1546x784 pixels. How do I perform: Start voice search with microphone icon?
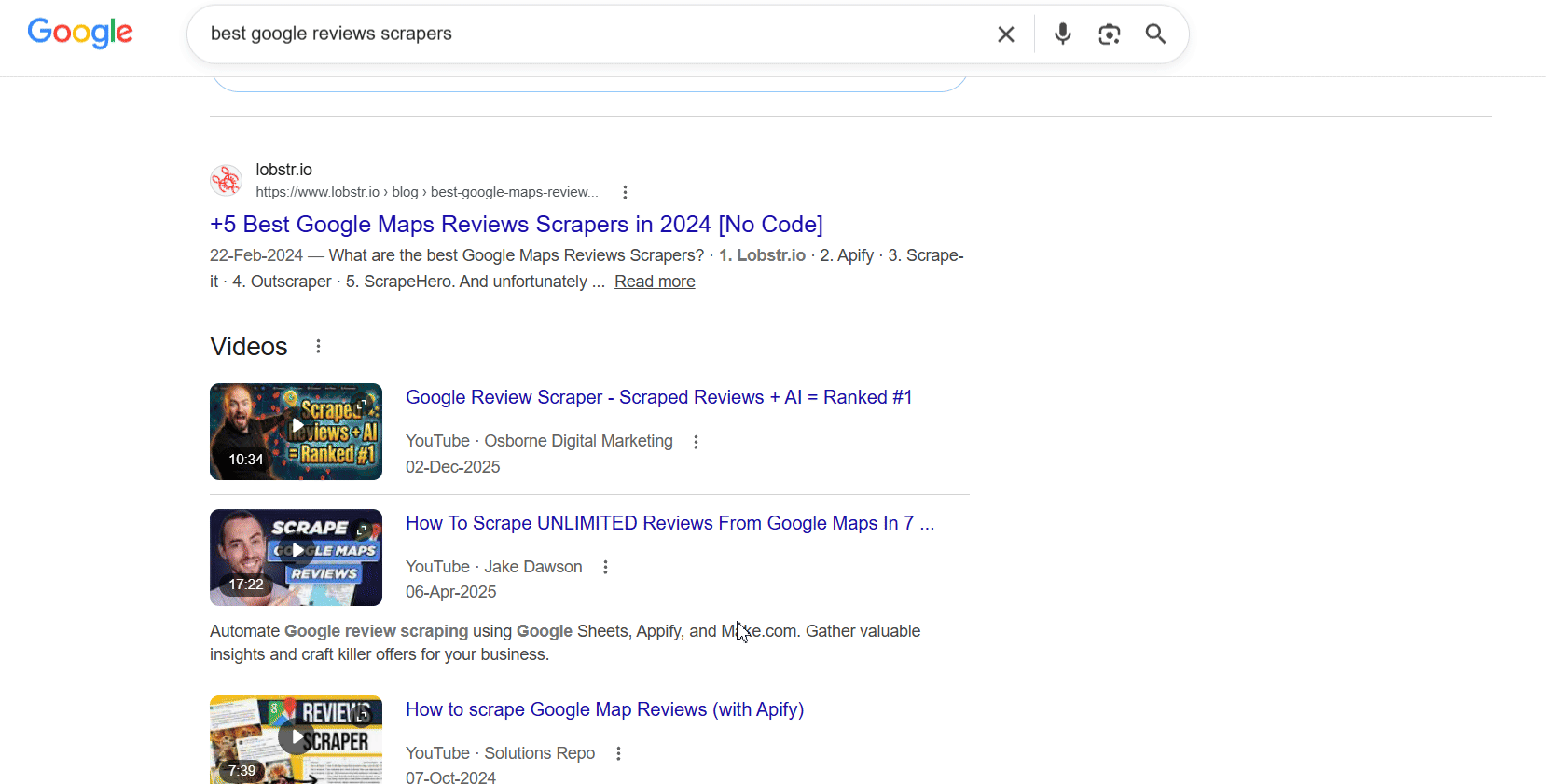point(1062,34)
